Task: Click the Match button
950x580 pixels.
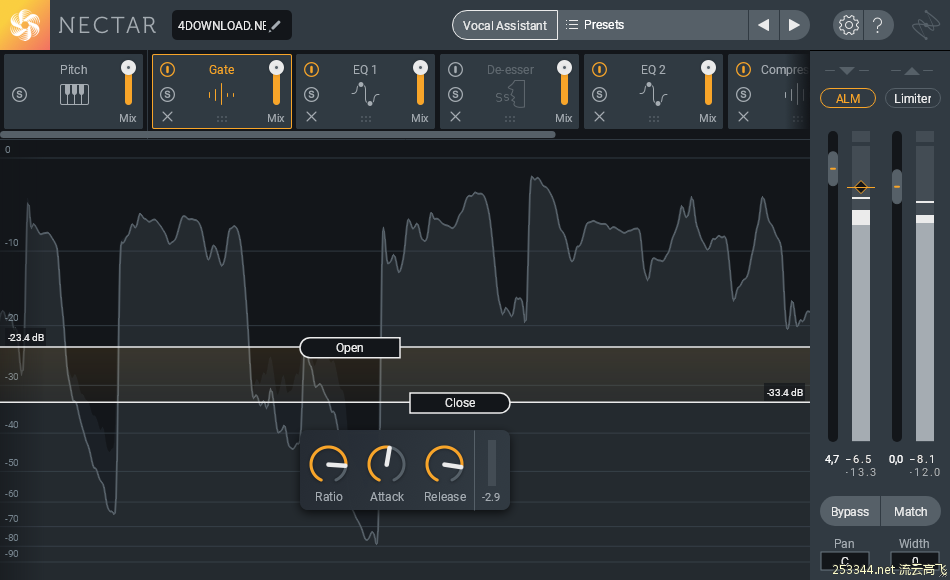Action: [911, 512]
